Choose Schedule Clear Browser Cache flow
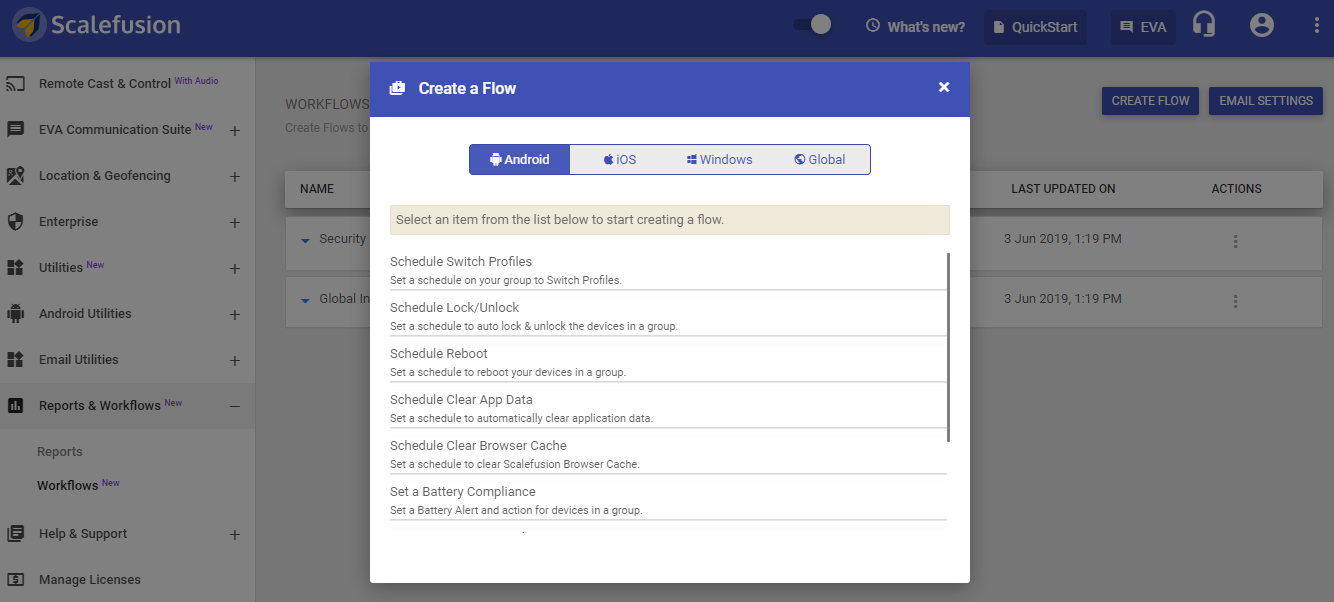This screenshot has width=1334, height=602. [668, 455]
